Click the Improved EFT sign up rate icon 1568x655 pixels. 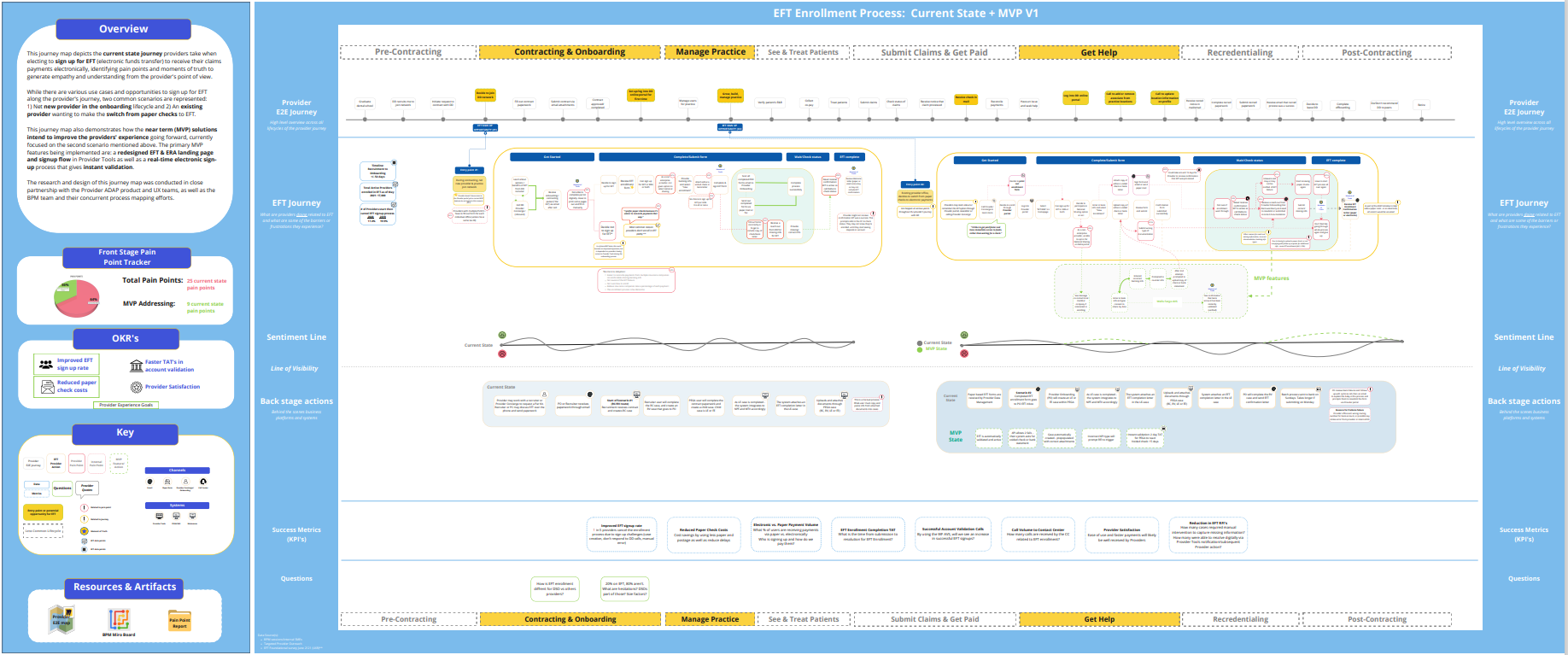pyautogui.click(x=45, y=365)
